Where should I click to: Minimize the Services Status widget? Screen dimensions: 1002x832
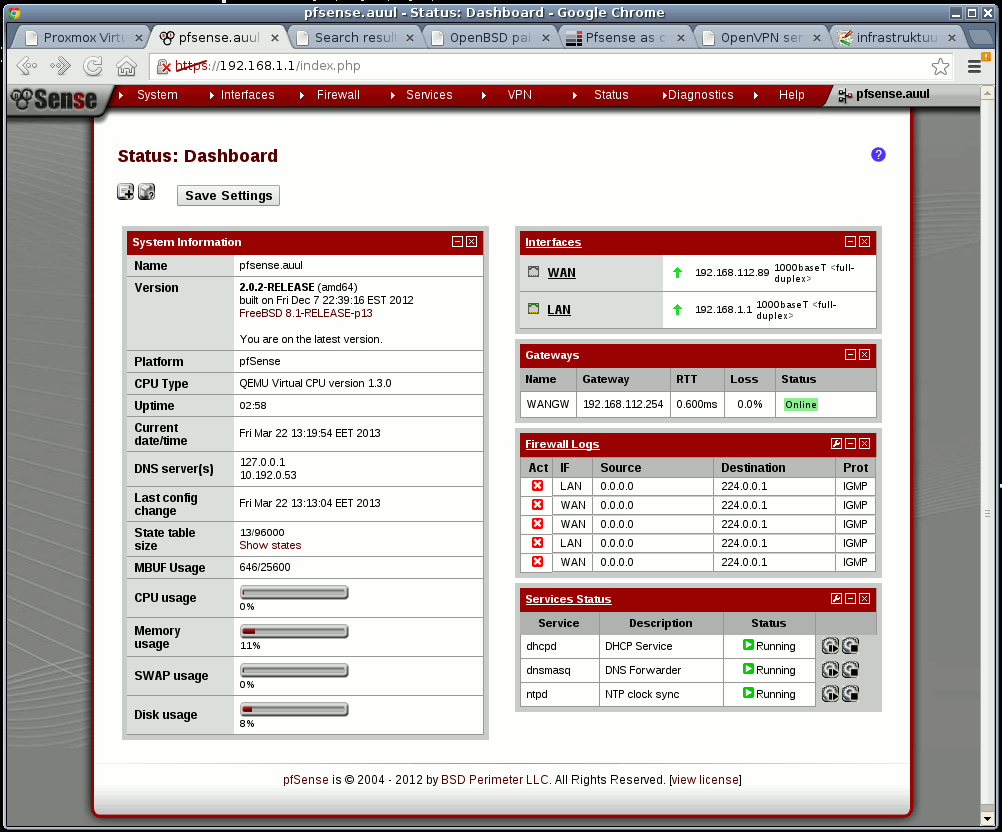(x=850, y=599)
